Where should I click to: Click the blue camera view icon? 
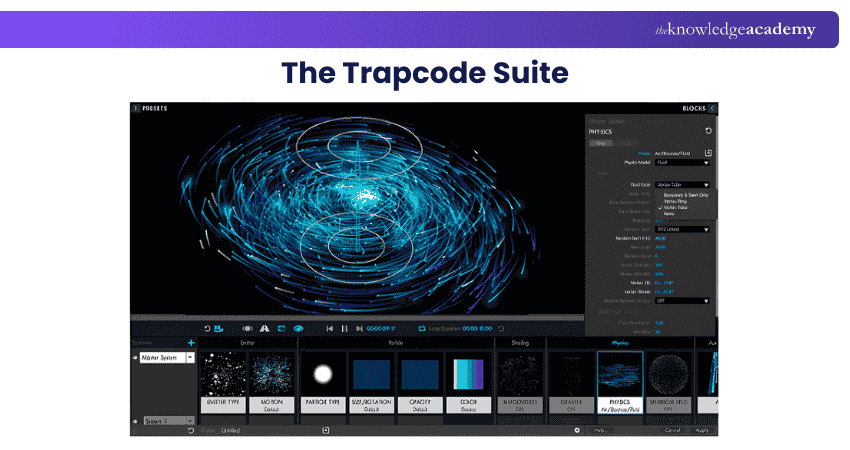pos(218,329)
